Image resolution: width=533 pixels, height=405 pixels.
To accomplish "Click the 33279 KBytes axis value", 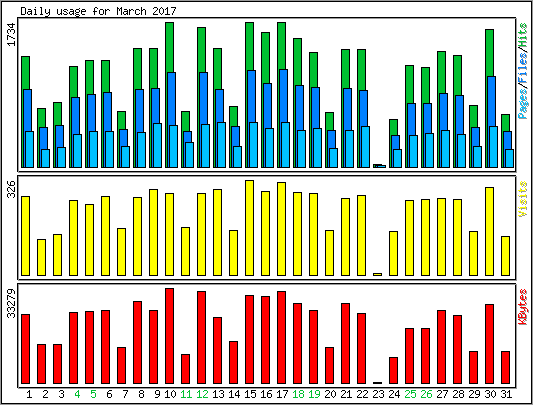I will coord(11,303).
